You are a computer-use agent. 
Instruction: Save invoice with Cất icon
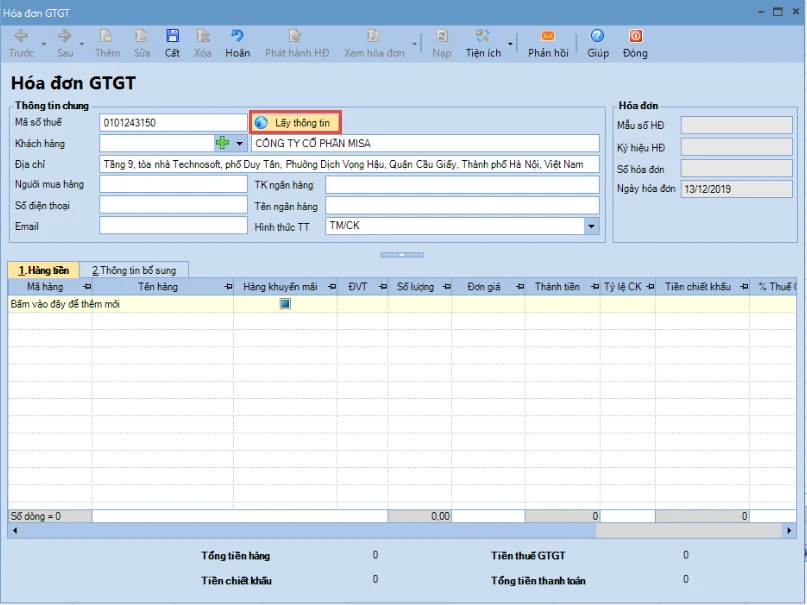click(x=172, y=35)
